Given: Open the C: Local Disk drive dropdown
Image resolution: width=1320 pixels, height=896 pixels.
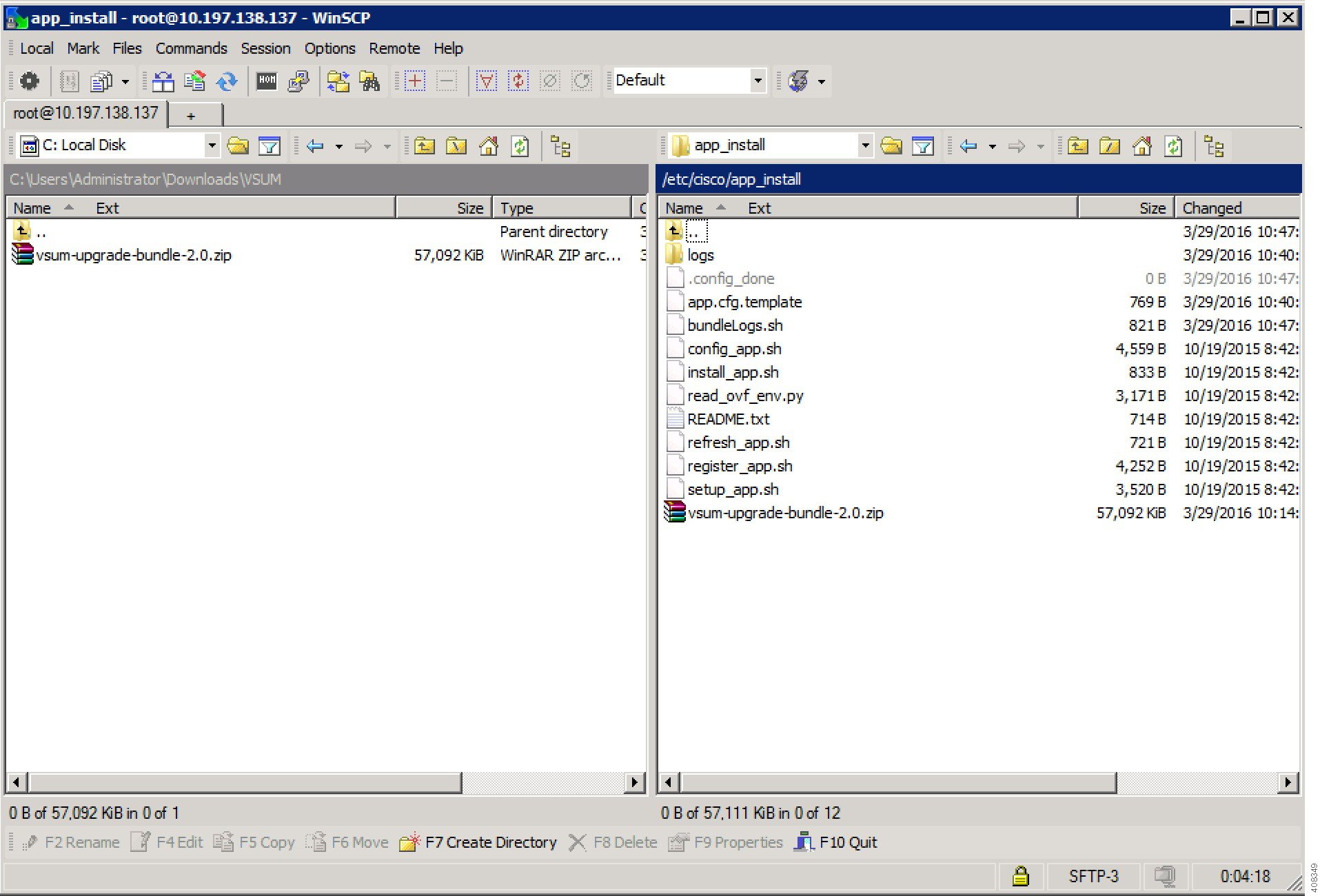Looking at the screenshot, I should point(212,145).
